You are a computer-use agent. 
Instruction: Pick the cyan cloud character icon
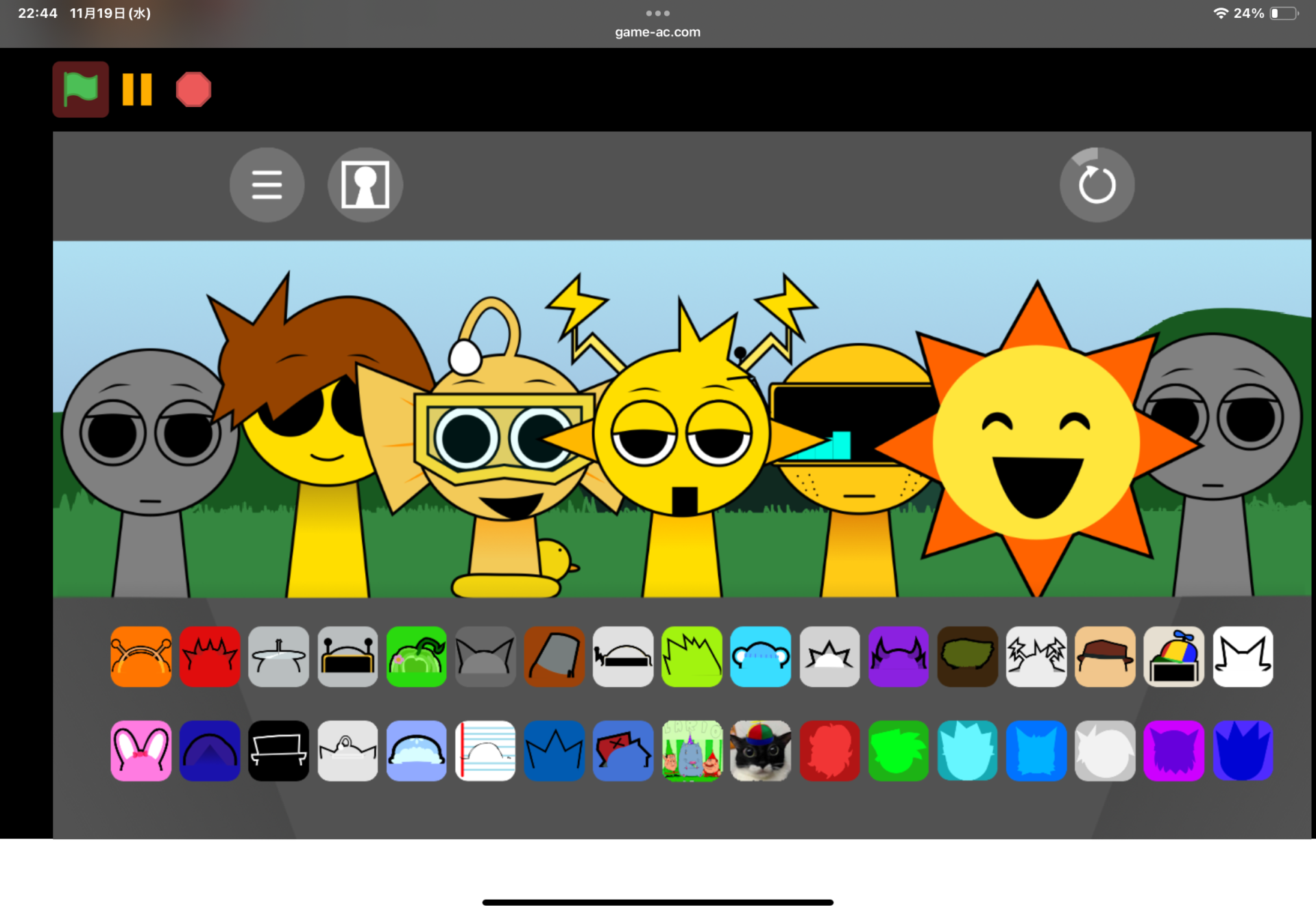point(761,656)
